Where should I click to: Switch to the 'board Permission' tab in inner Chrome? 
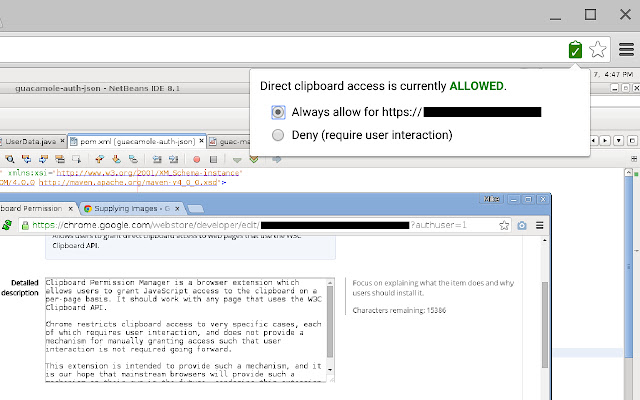(x=33, y=209)
